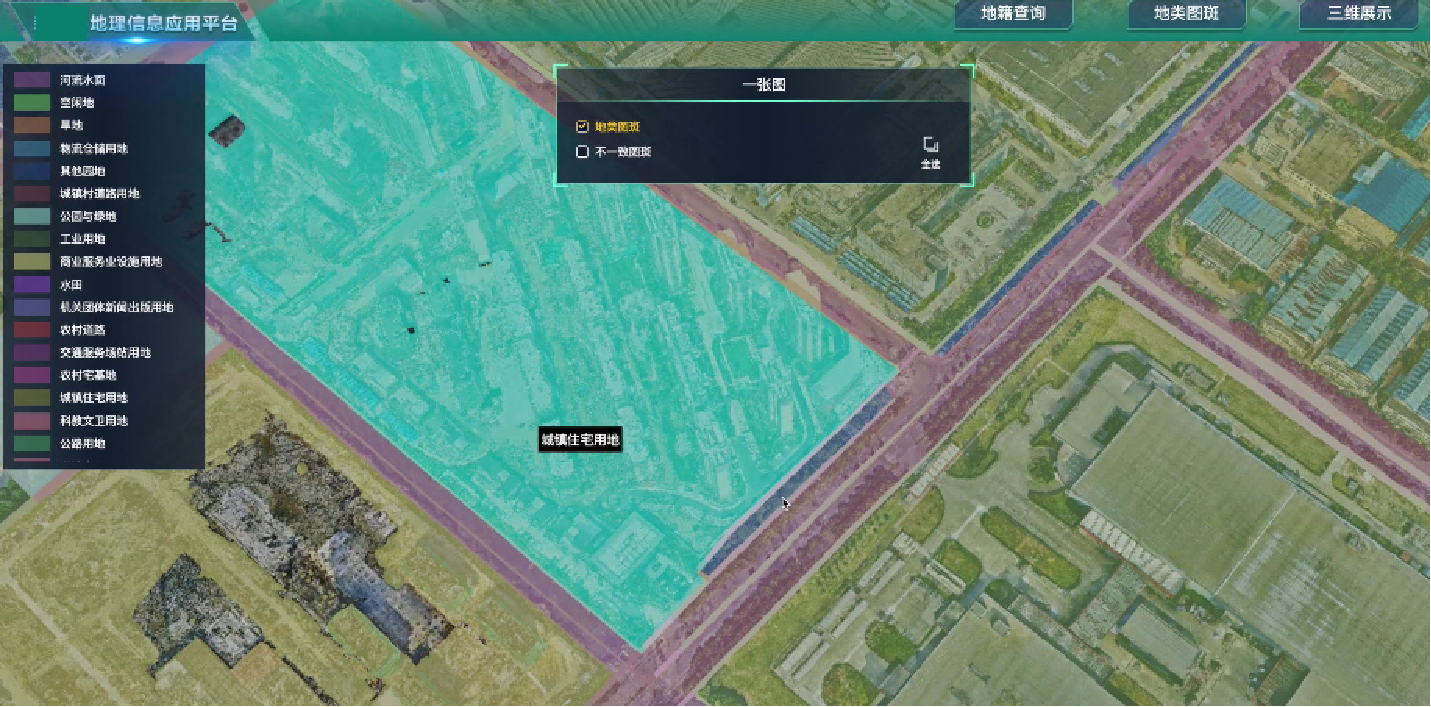Enable the 不一致图斑 checkbox
The width and height of the screenshot is (1431, 707).
[x=582, y=152]
